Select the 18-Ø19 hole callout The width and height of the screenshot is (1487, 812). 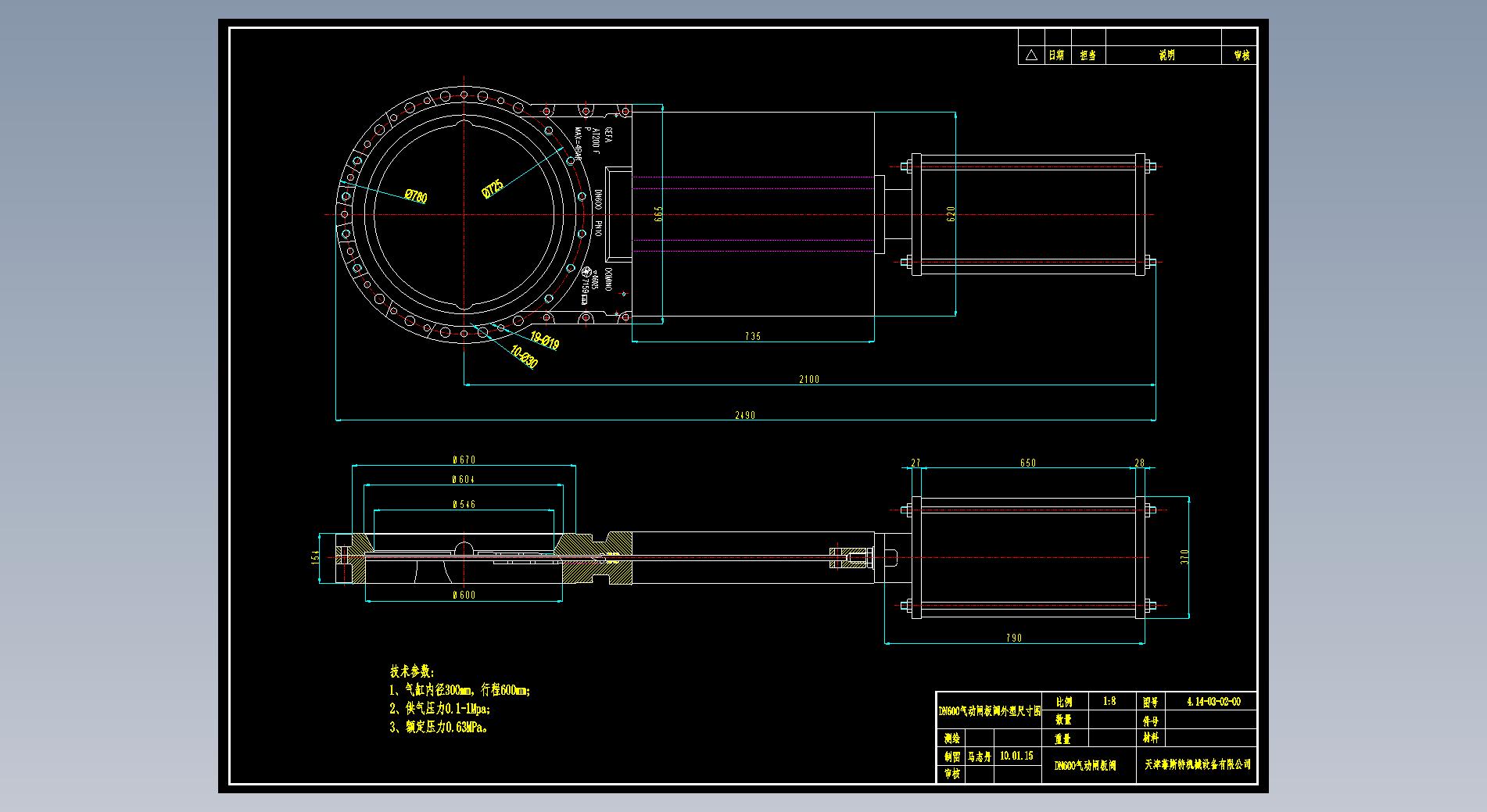coord(545,341)
